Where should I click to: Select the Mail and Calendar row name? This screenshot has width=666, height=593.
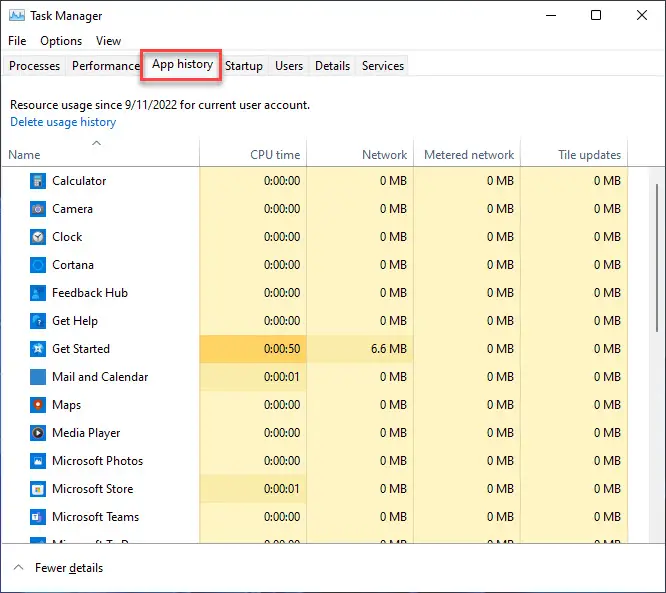click(x=100, y=377)
